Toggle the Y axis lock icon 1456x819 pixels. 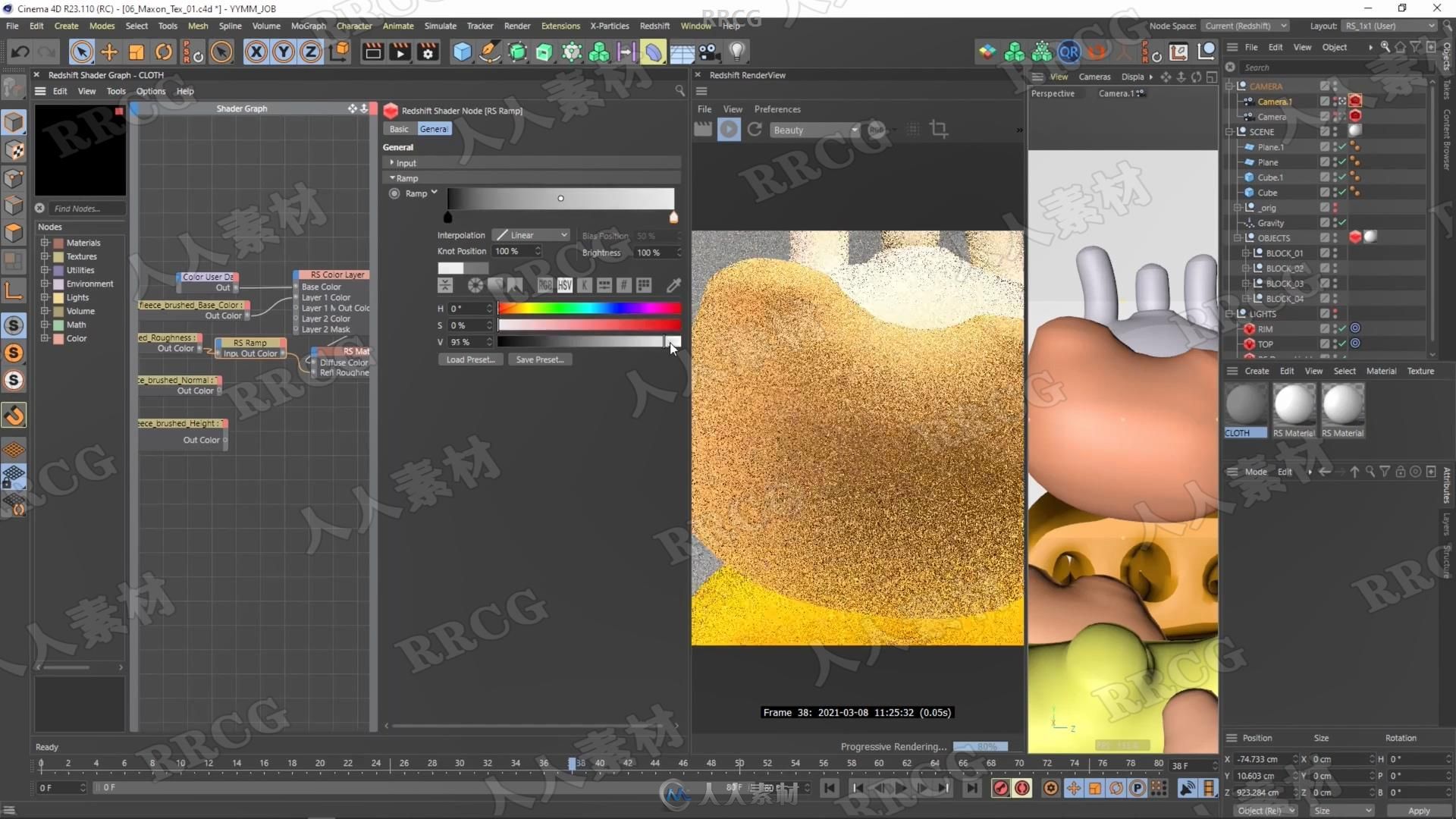[284, 52]
